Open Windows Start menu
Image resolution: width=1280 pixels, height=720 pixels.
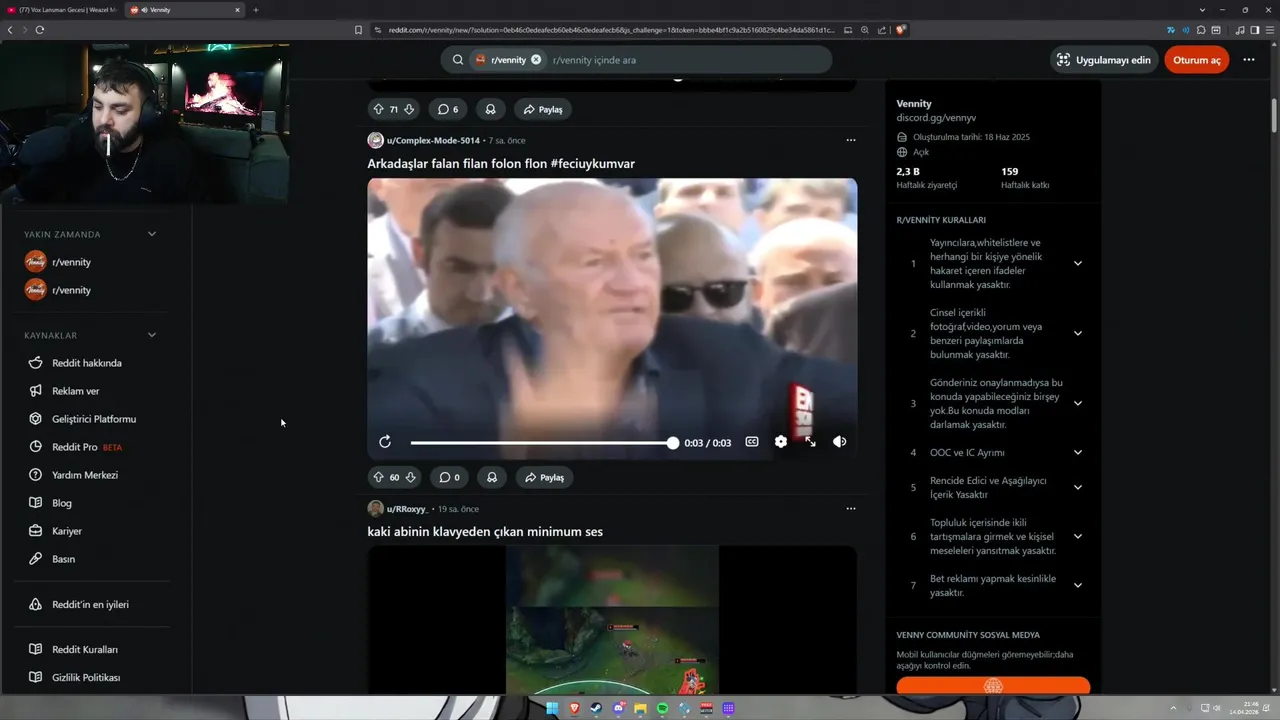(551, 708)
